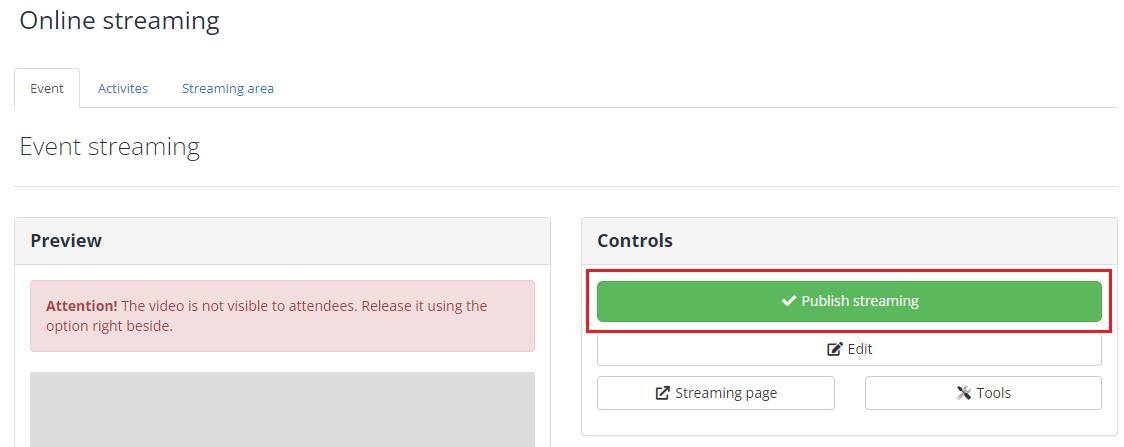Click the Edit button label
The height and width of the screenshot is (447, 1124).
pos(859,350)
